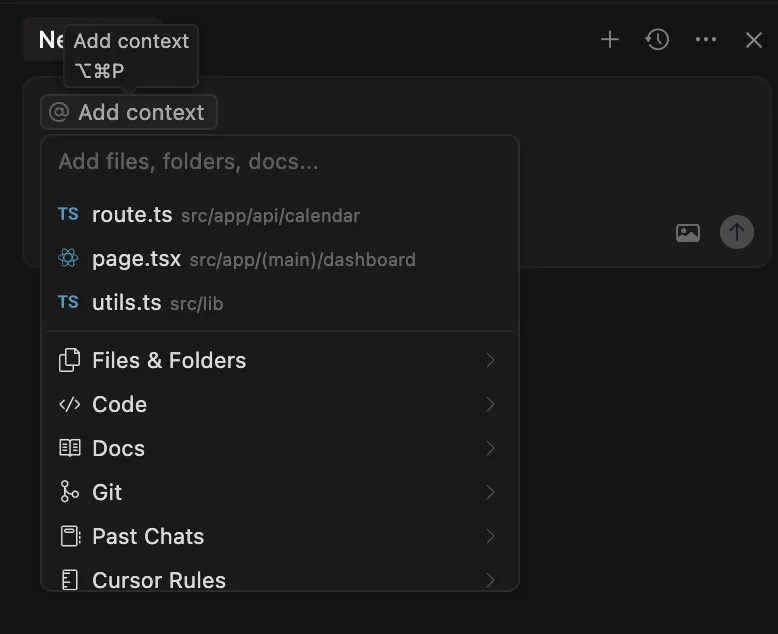Open chat history clock icon
This screenshot has width=778, height=634.
[x=657, y=40]
